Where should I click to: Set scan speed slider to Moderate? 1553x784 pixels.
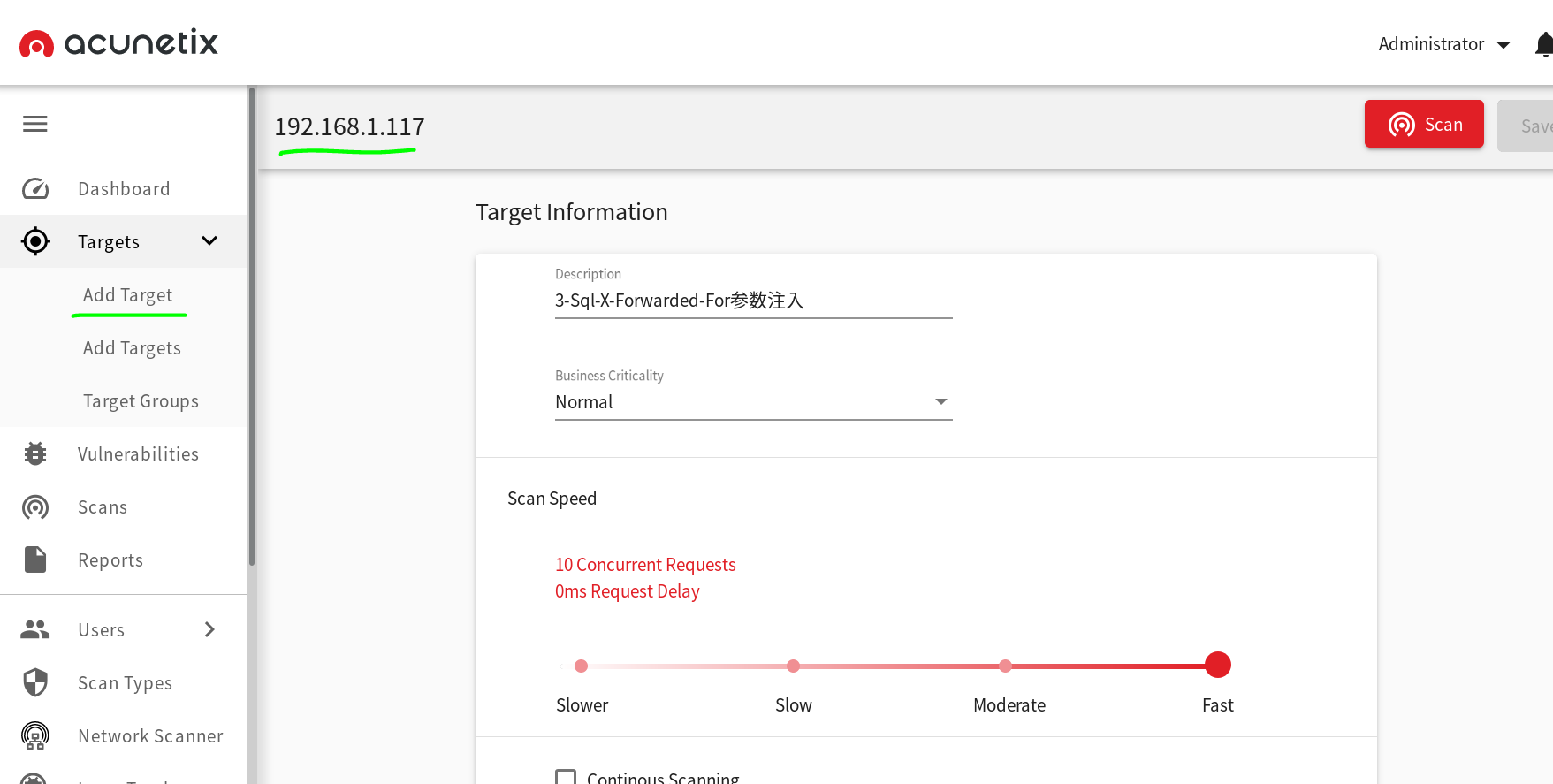1005,666
